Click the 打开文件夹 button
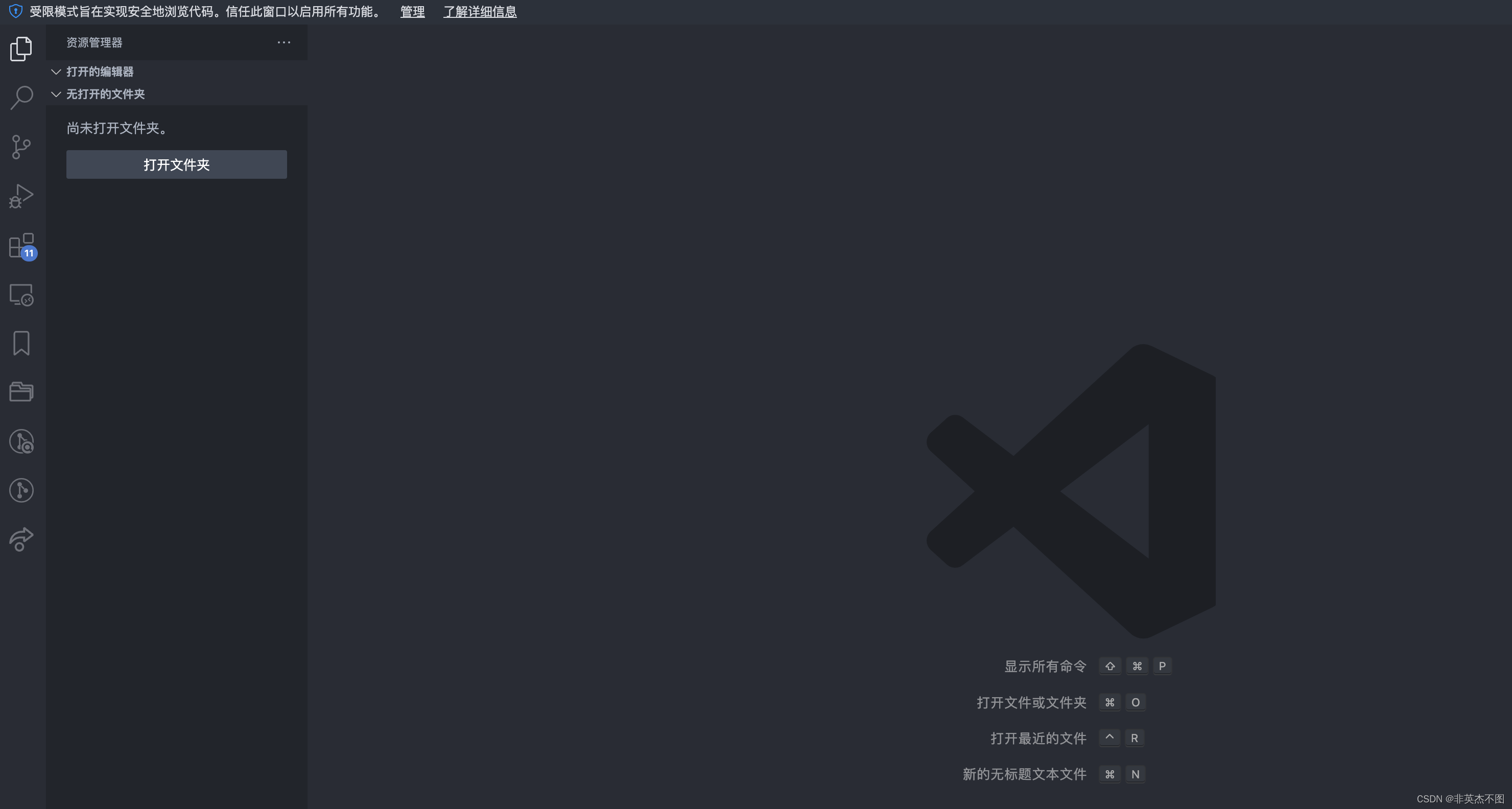The height and width of the screenshot is (809, 1512). tap(176, 164)
